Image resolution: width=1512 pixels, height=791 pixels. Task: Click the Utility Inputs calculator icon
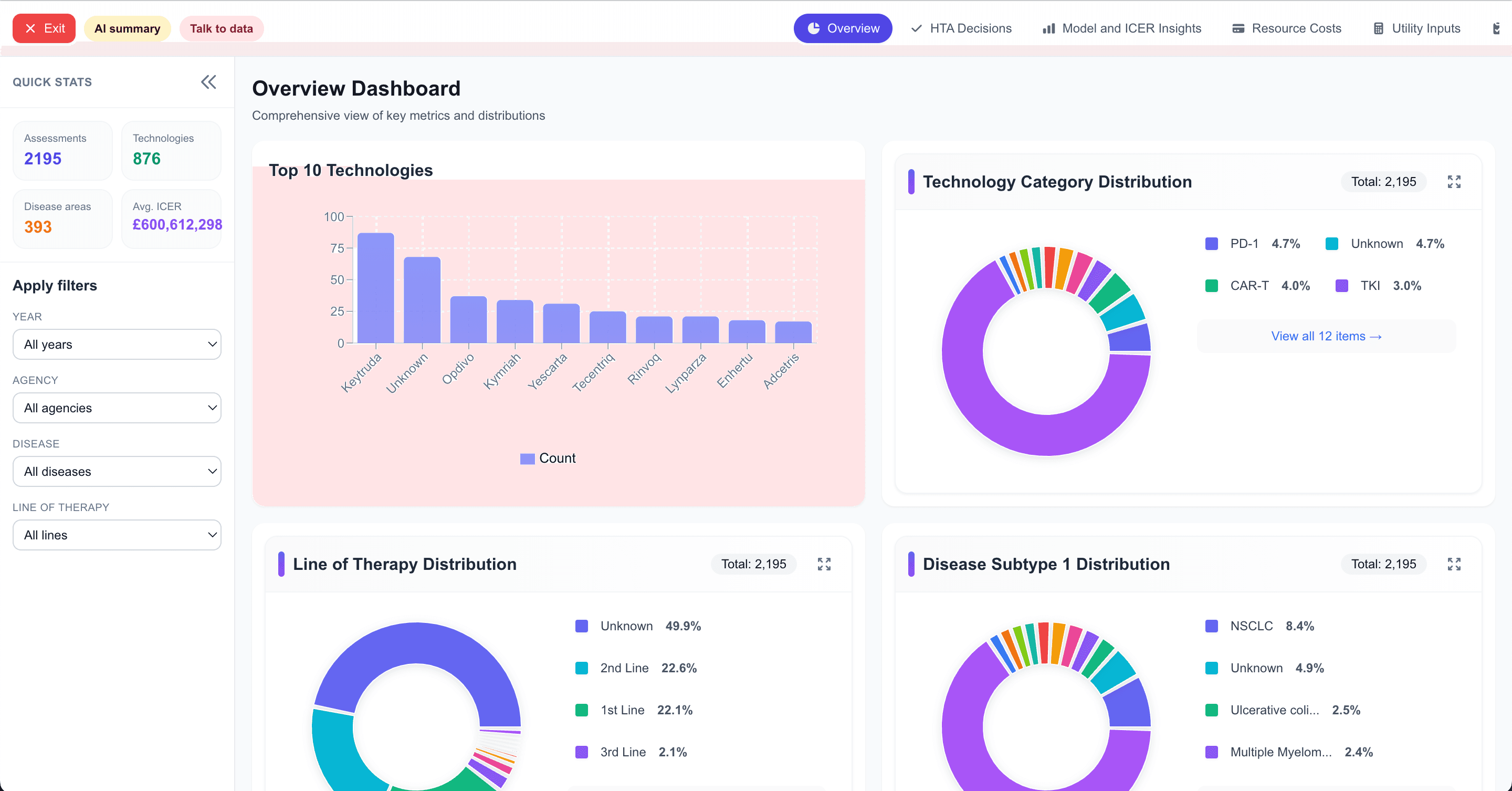[x=1378, y=28]
